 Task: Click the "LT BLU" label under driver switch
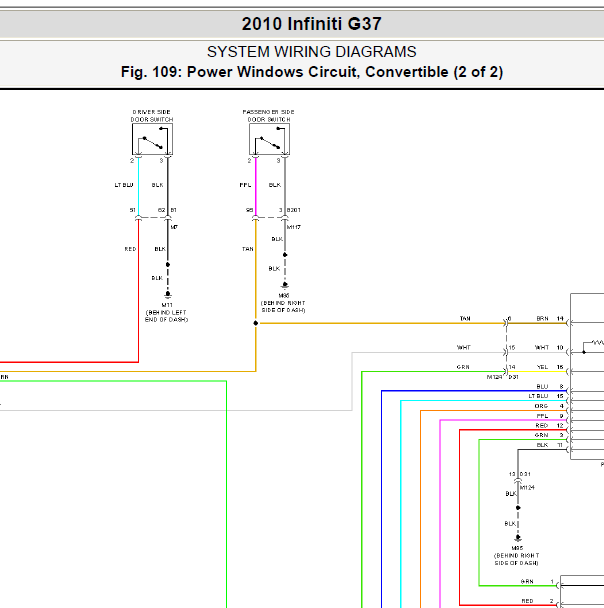point(124,185)
